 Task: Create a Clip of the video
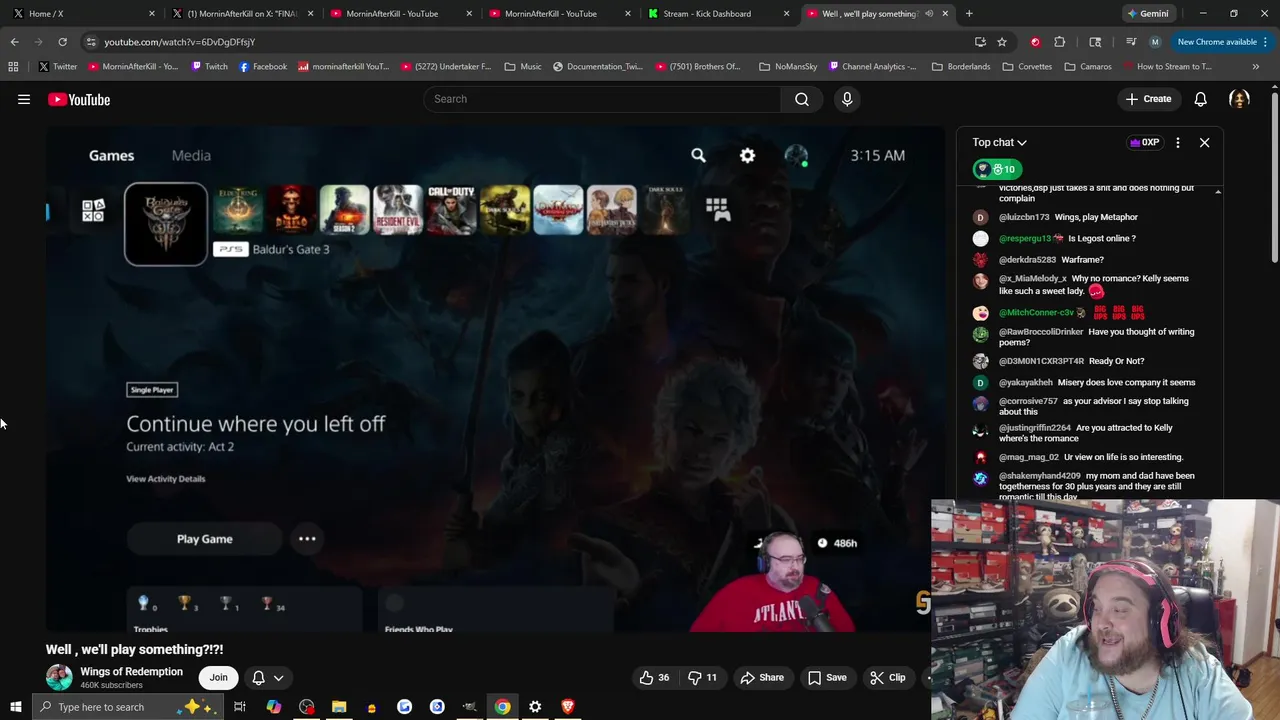[888, 678]
